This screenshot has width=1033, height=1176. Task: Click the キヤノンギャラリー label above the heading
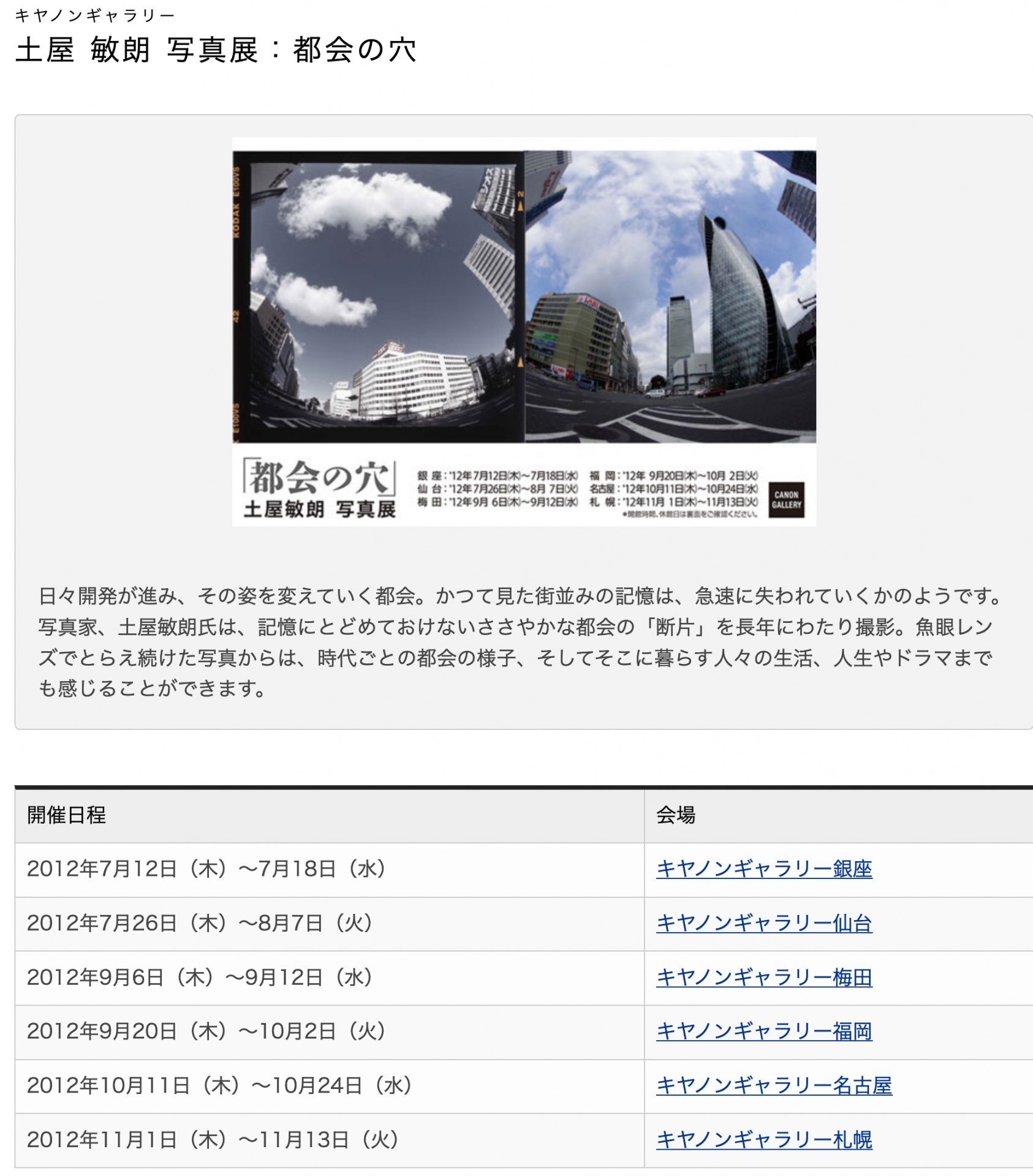pos(95,15)
